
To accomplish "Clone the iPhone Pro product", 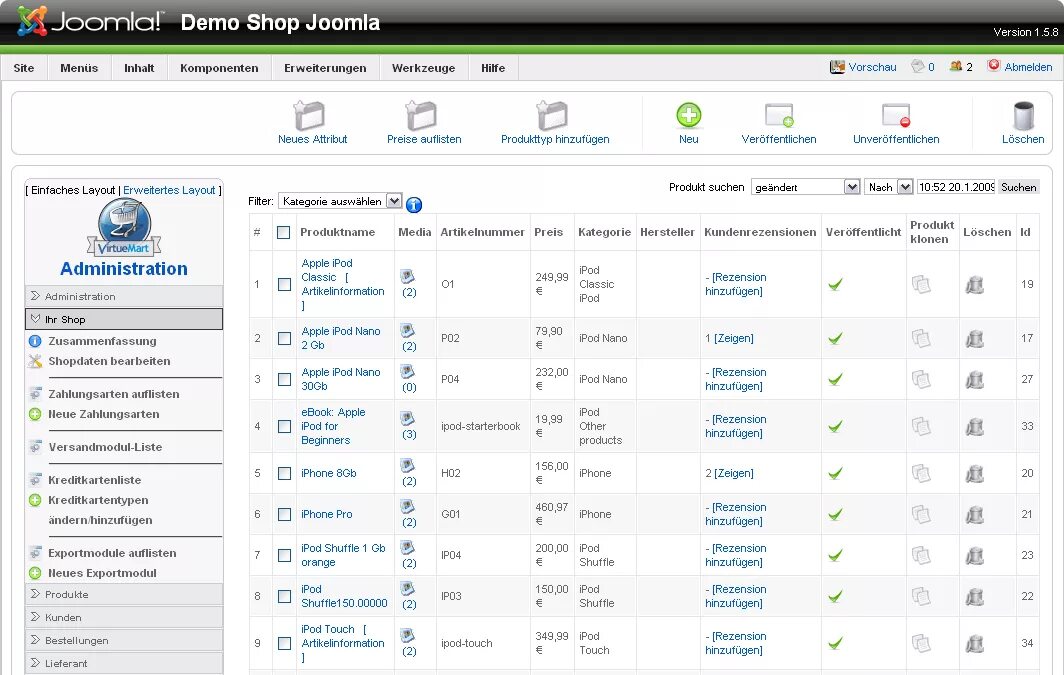I will [921, 514].
